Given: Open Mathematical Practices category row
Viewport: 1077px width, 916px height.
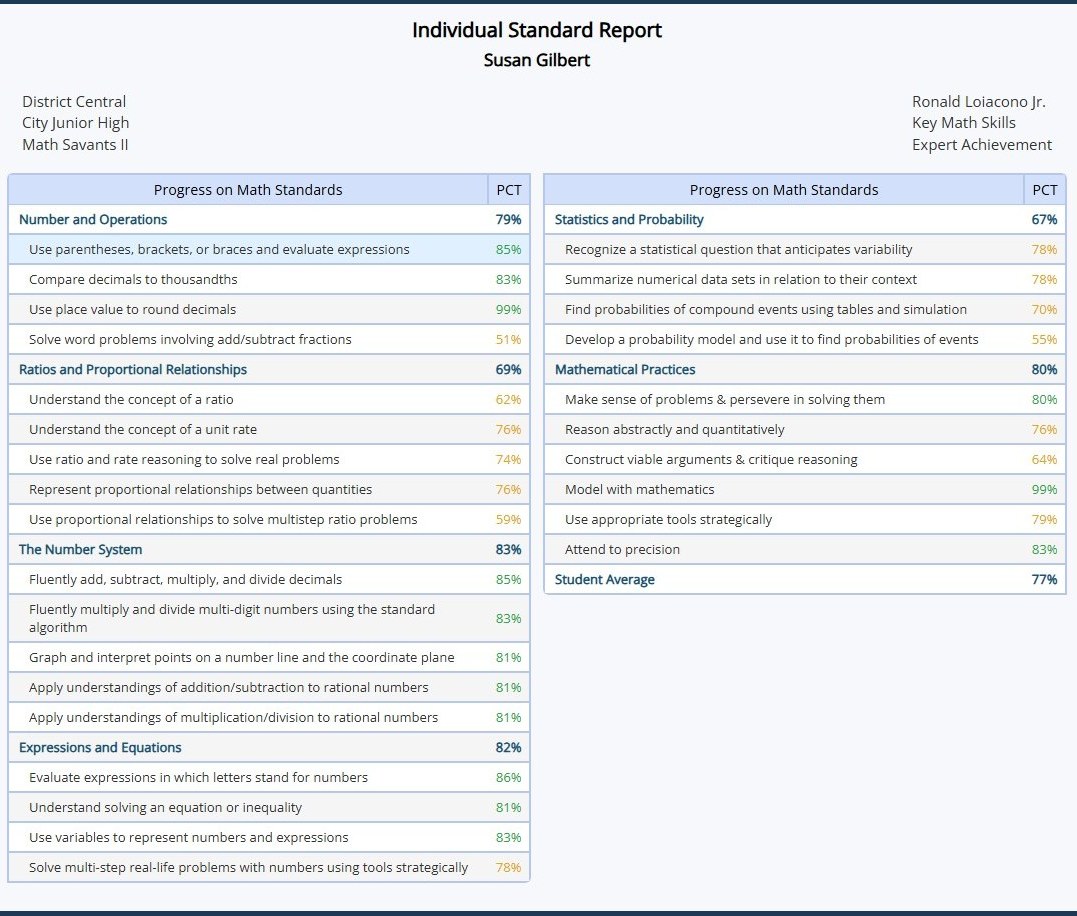Looking at the screenshot, I should [804, 369].
